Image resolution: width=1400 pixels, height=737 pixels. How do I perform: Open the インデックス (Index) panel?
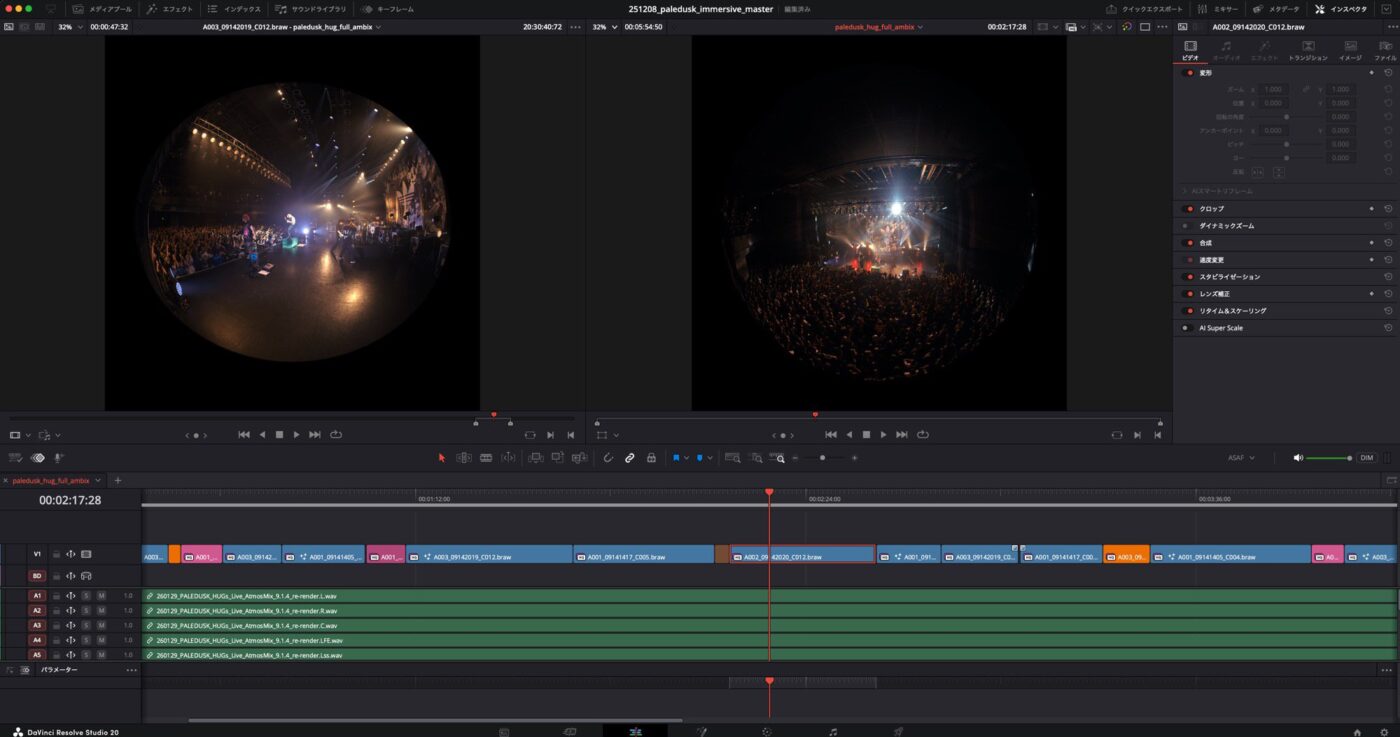coord(234,9)
